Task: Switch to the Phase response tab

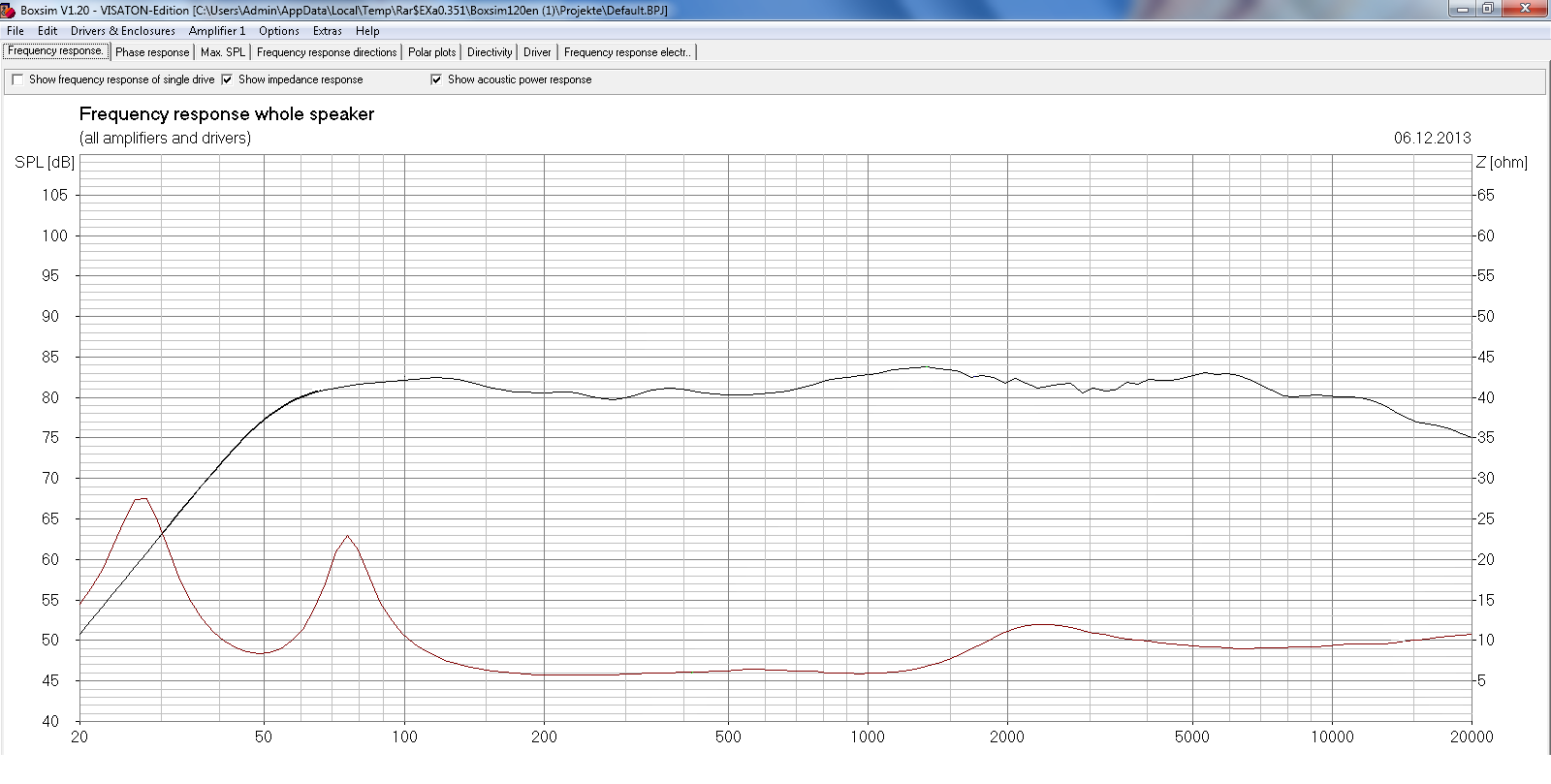Action: click(152, 52)
